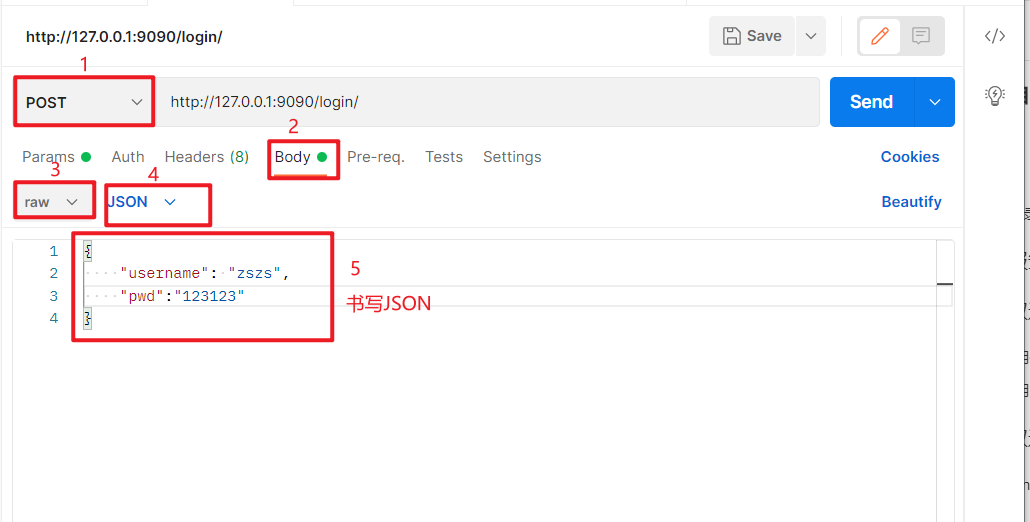Click the "pwd" key in editor
Screen dimensions: 1030x522
(142, 296)
